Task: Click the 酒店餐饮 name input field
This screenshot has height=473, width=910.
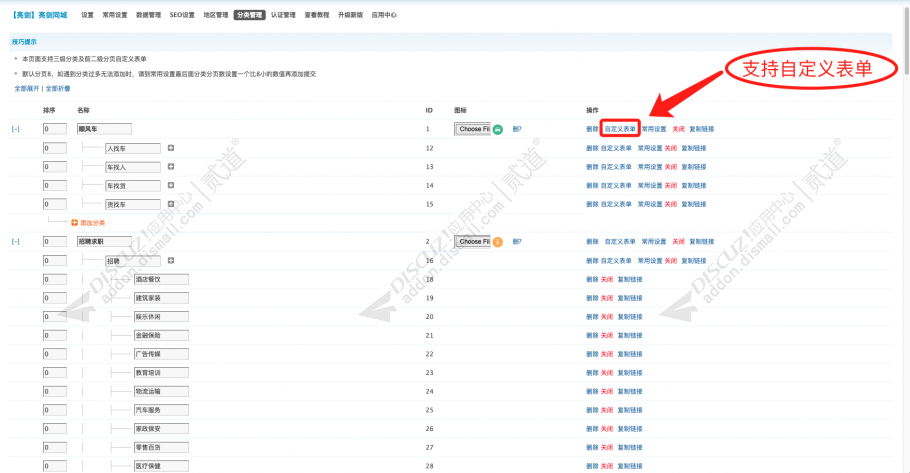Action: point(161,280)
